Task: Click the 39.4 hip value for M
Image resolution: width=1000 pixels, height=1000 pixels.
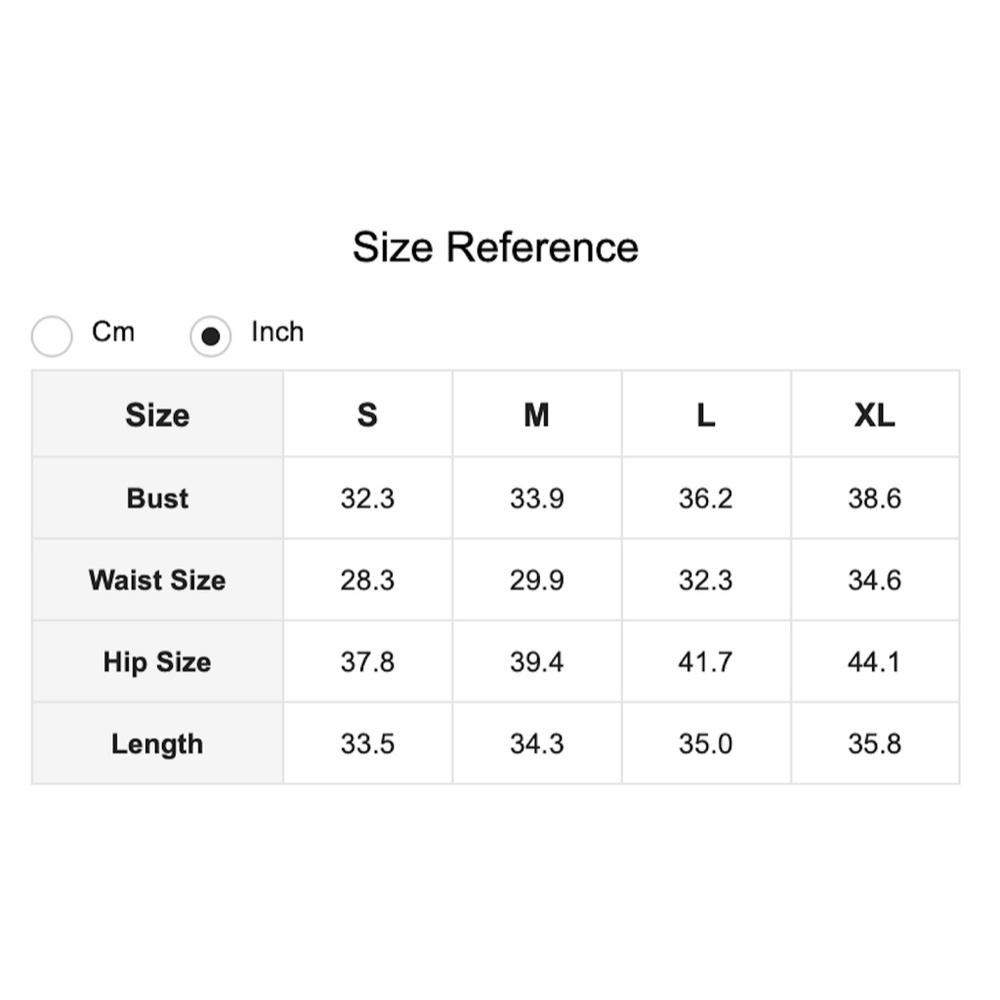Action: pos(537,662)
